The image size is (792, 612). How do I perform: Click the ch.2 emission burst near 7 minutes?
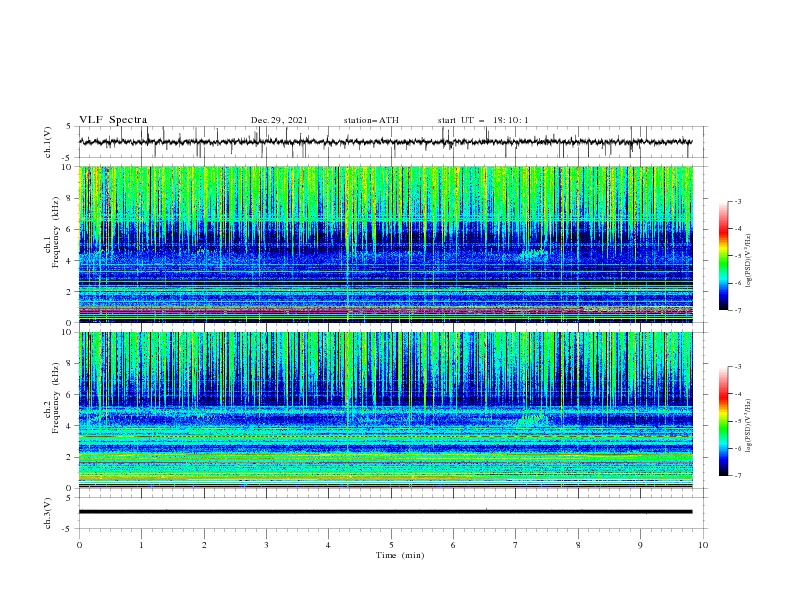533,419
